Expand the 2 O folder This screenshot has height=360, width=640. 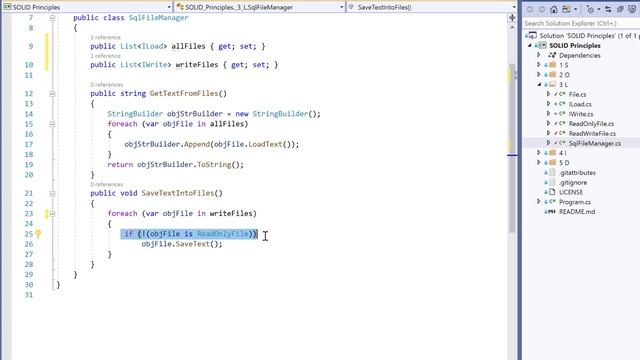[539, 74]
